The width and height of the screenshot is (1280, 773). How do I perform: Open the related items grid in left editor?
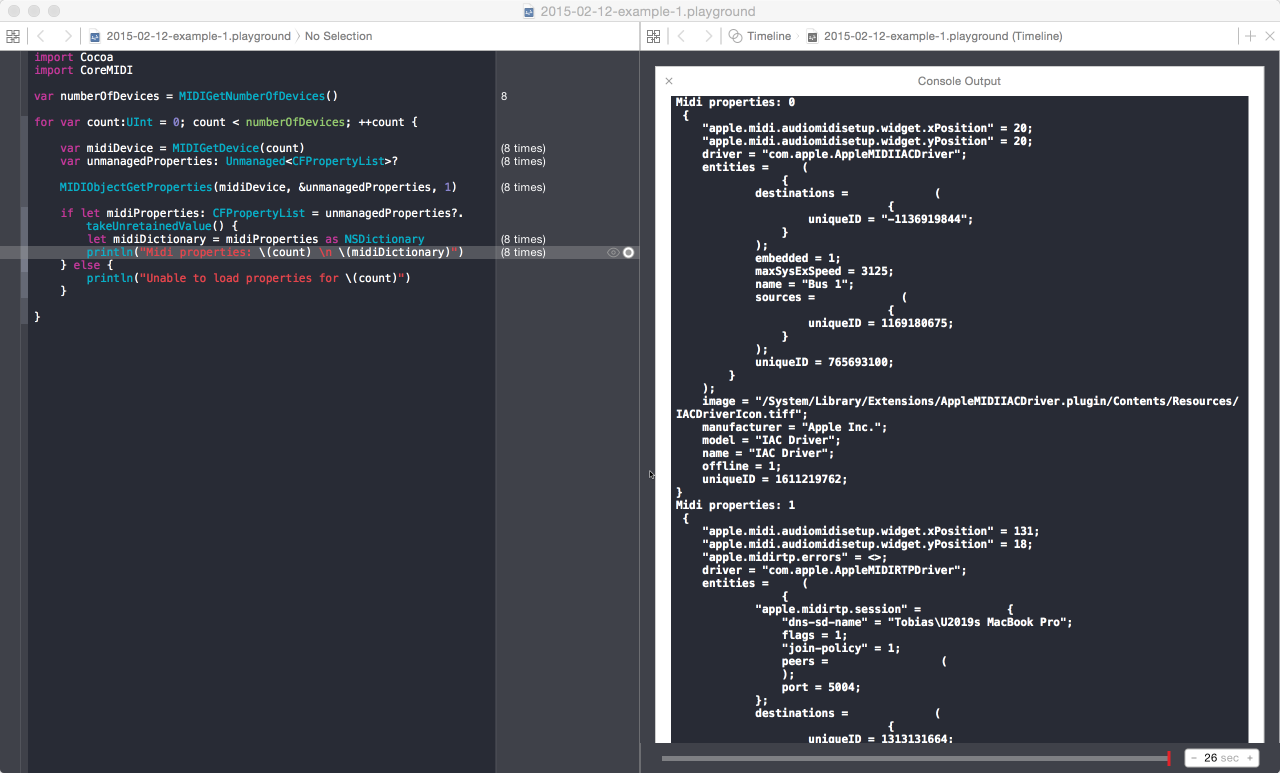tap(13, 36)
